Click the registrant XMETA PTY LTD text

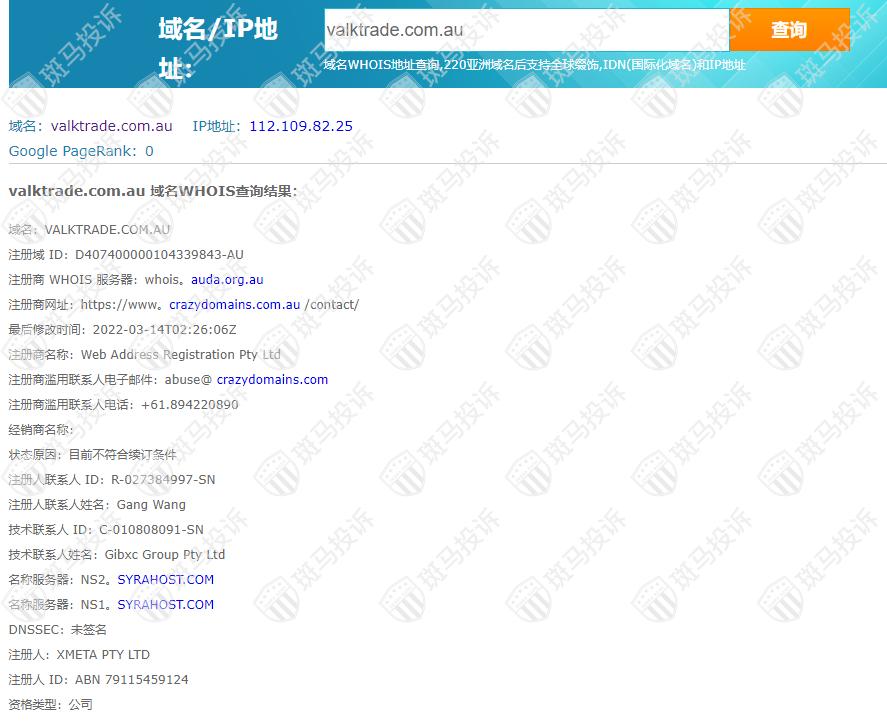[x=103, y=655]
